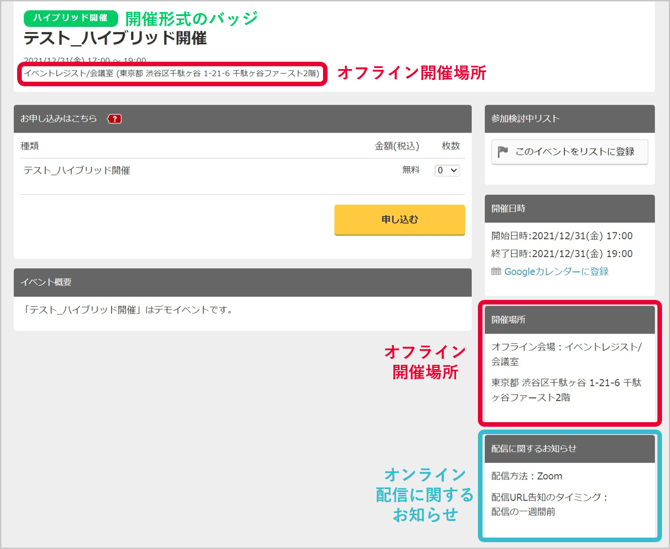
Task: Click このイベントをリストに登録 button
Action: pos(569,153)
